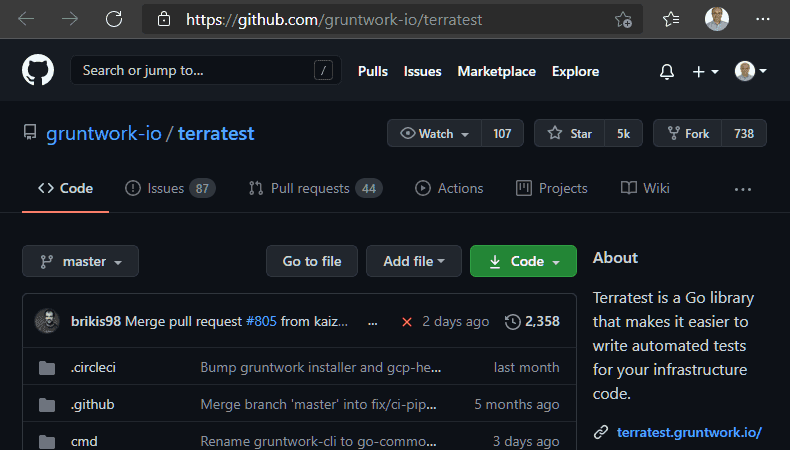This screenshot has height=450, width=790.
Task: Visit the terratest.gruntwork.io link
Action: point(689,432)
